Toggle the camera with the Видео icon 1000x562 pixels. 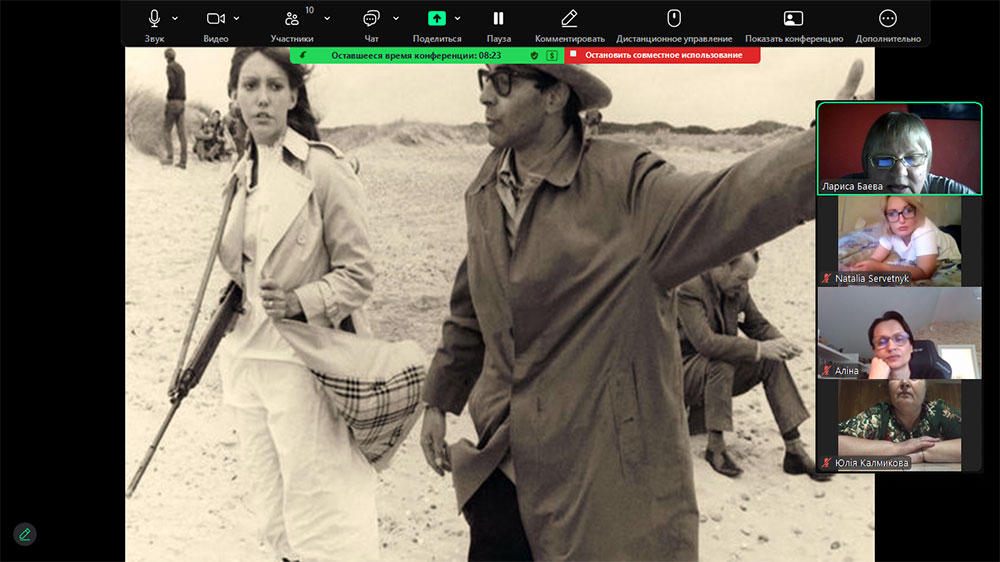point(216,18)
